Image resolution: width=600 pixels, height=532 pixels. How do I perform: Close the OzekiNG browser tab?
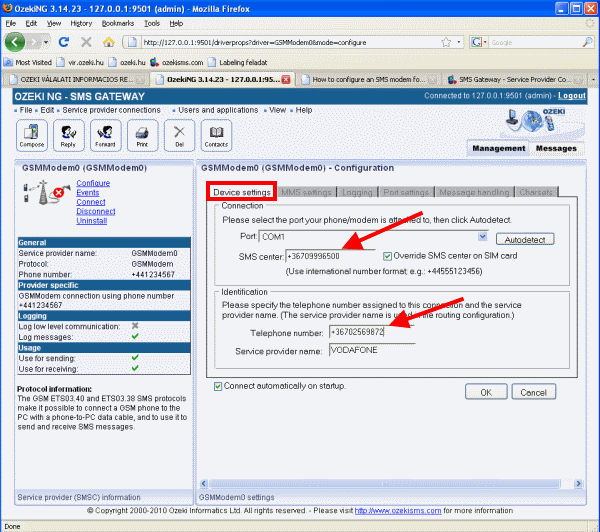[286, 80]
